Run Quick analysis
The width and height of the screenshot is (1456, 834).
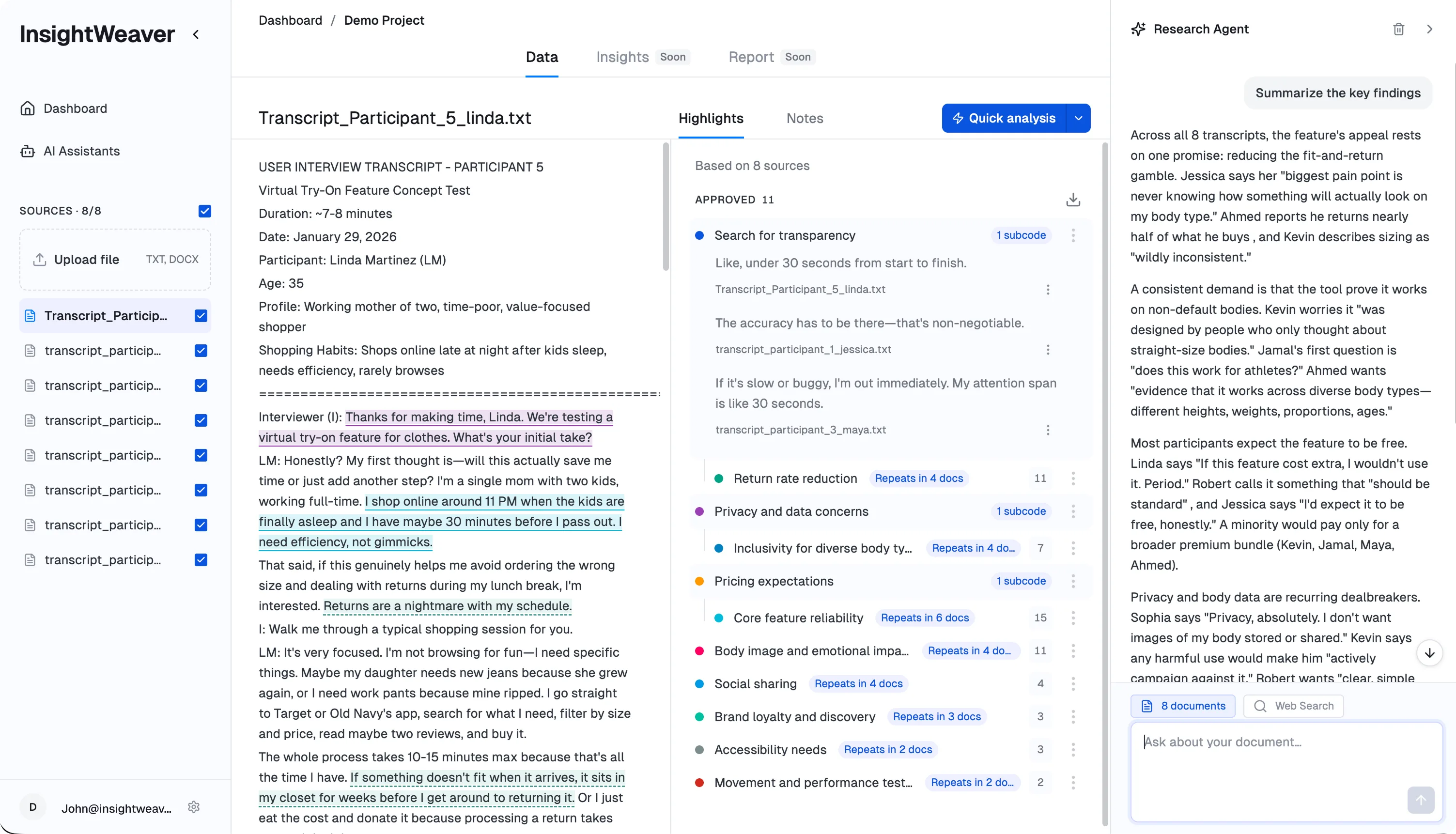[1004, 119]
